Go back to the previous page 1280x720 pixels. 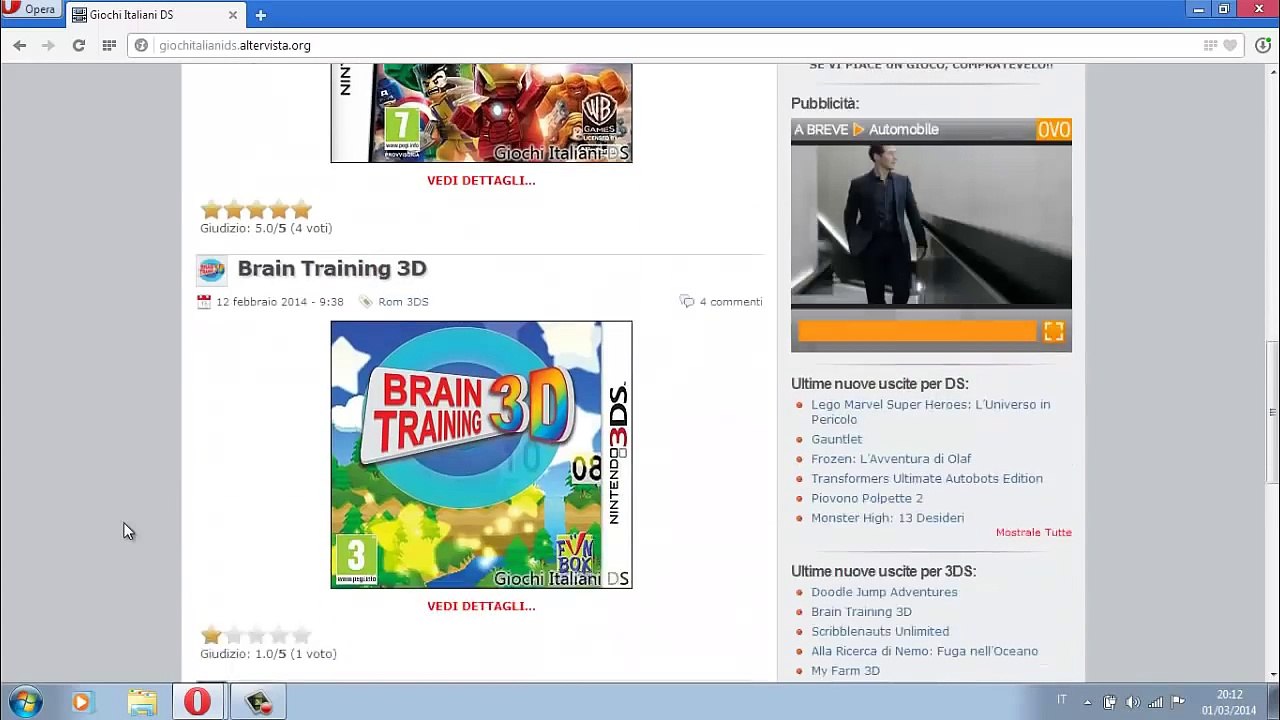20,45
